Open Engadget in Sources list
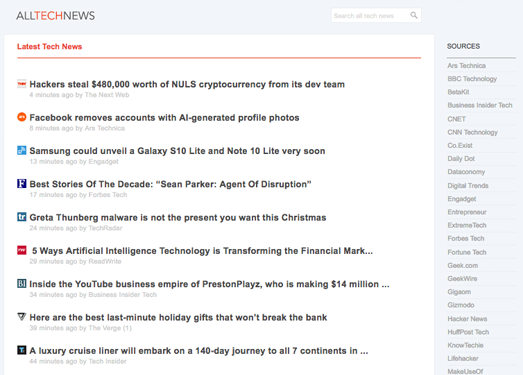523x375 pixels. click(x=462, y=199)
